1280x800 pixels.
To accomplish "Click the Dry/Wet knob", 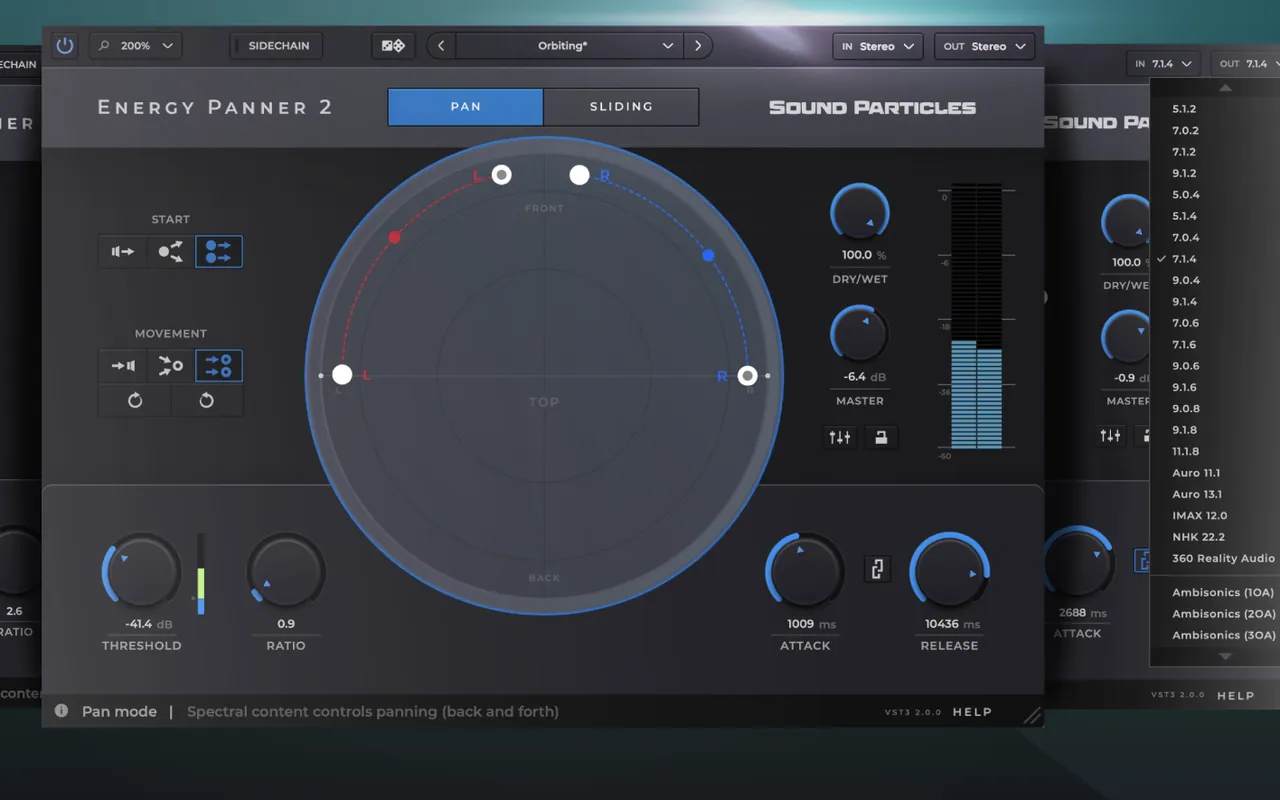I will (x=860, y=212).
